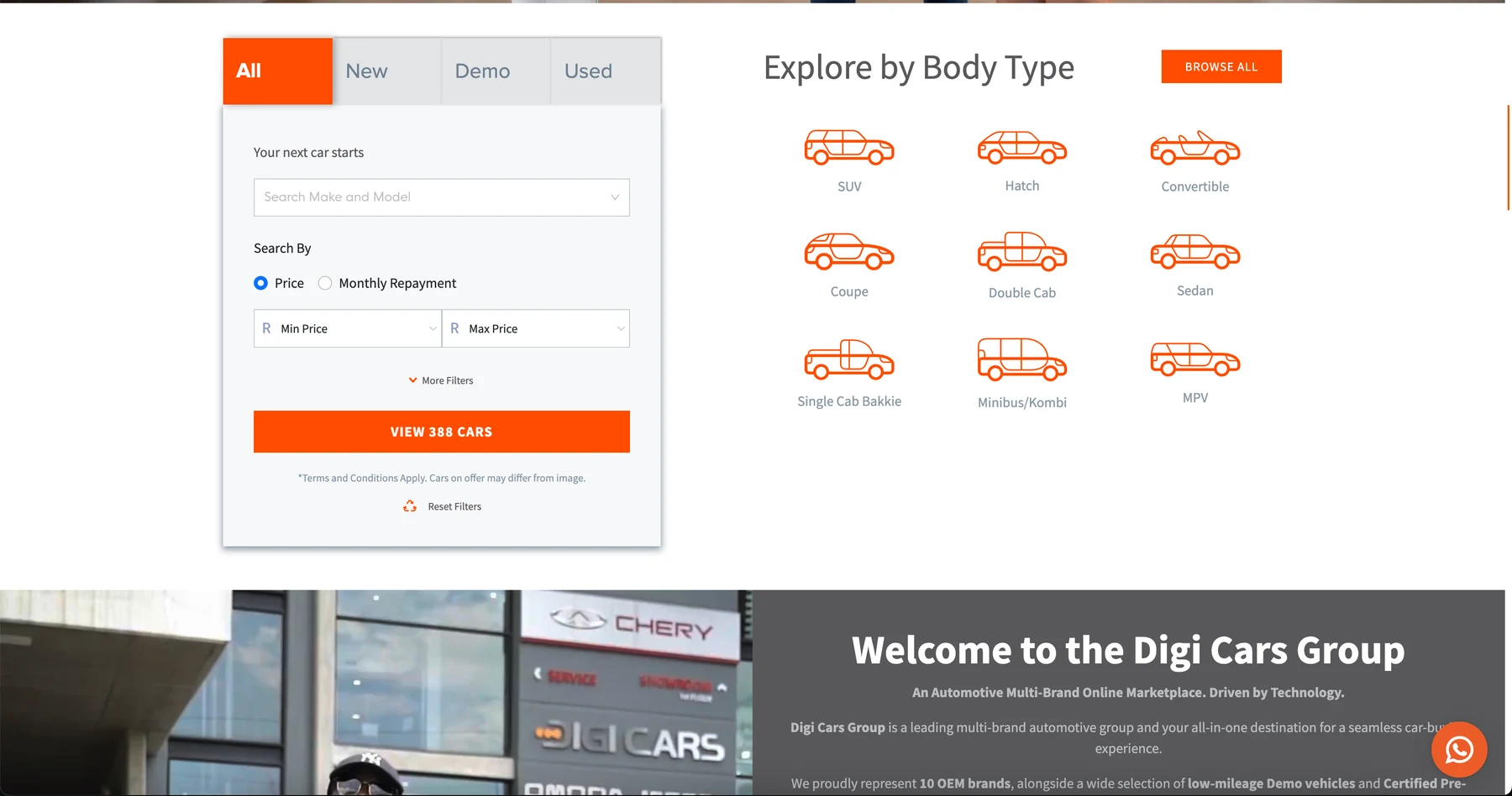
Task: Click the Double Cab label text
Action: point(1022,292)
